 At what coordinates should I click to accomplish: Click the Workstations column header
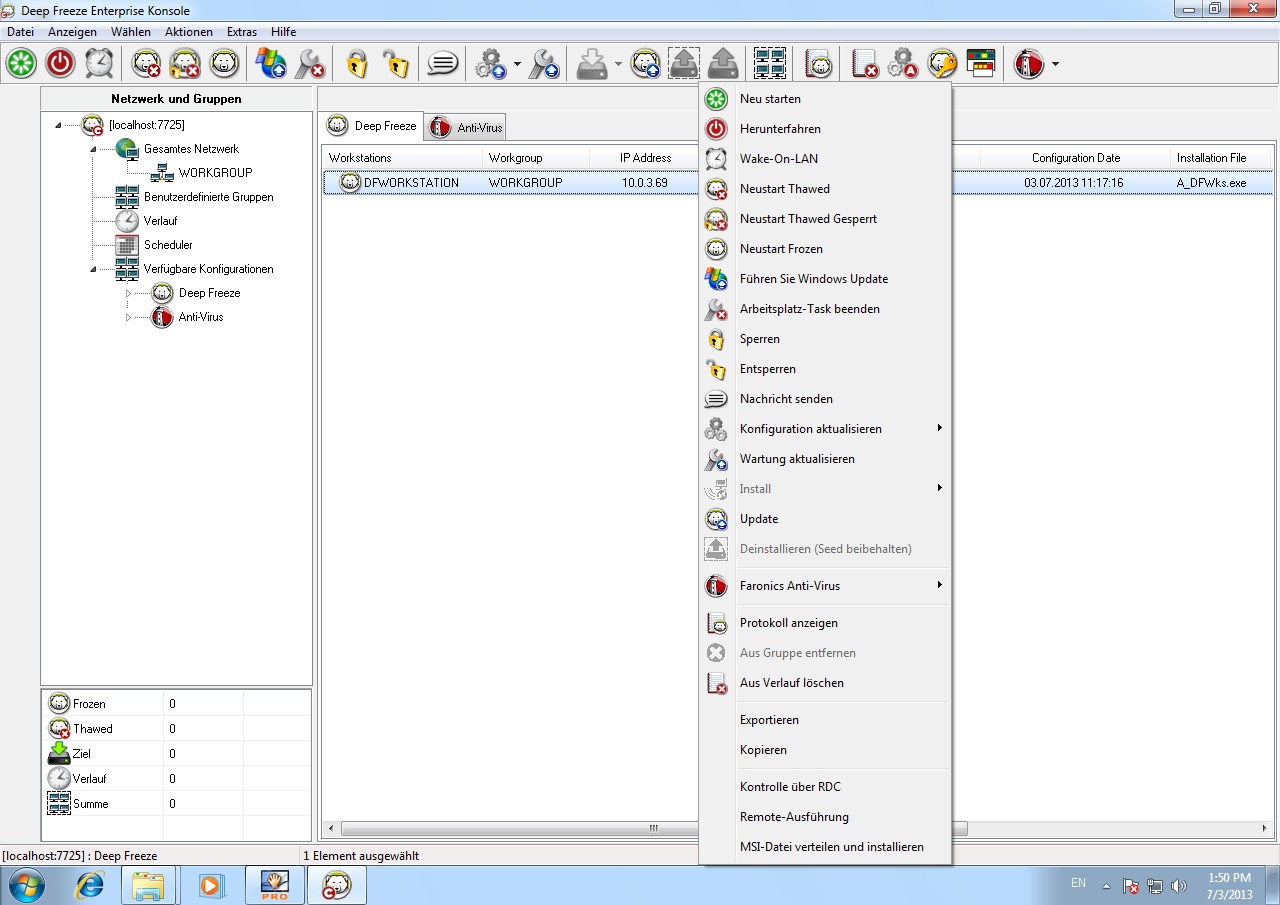402,158
